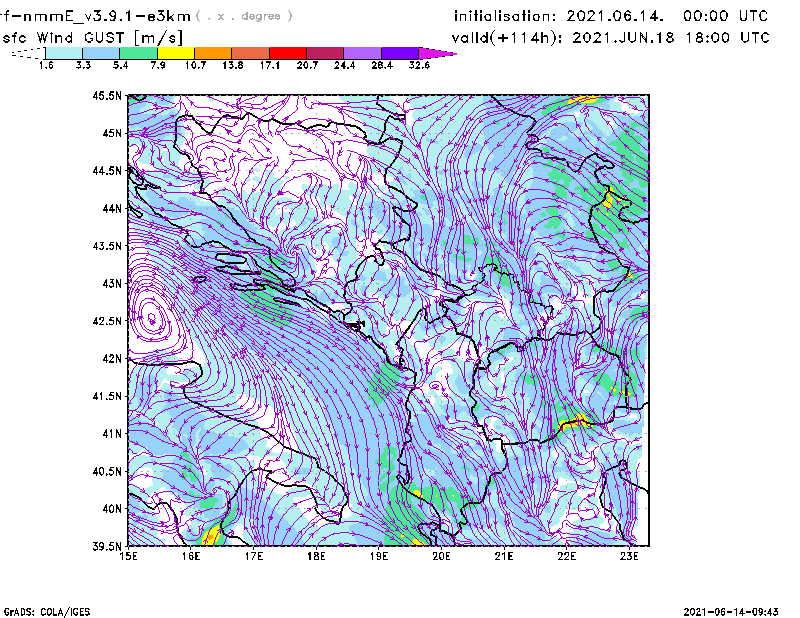The width and height of the screenshot is (800, 618).
Task: Click the magenta arrow end of colorbar
Action: pyautogui.click(x=437, y=53)
